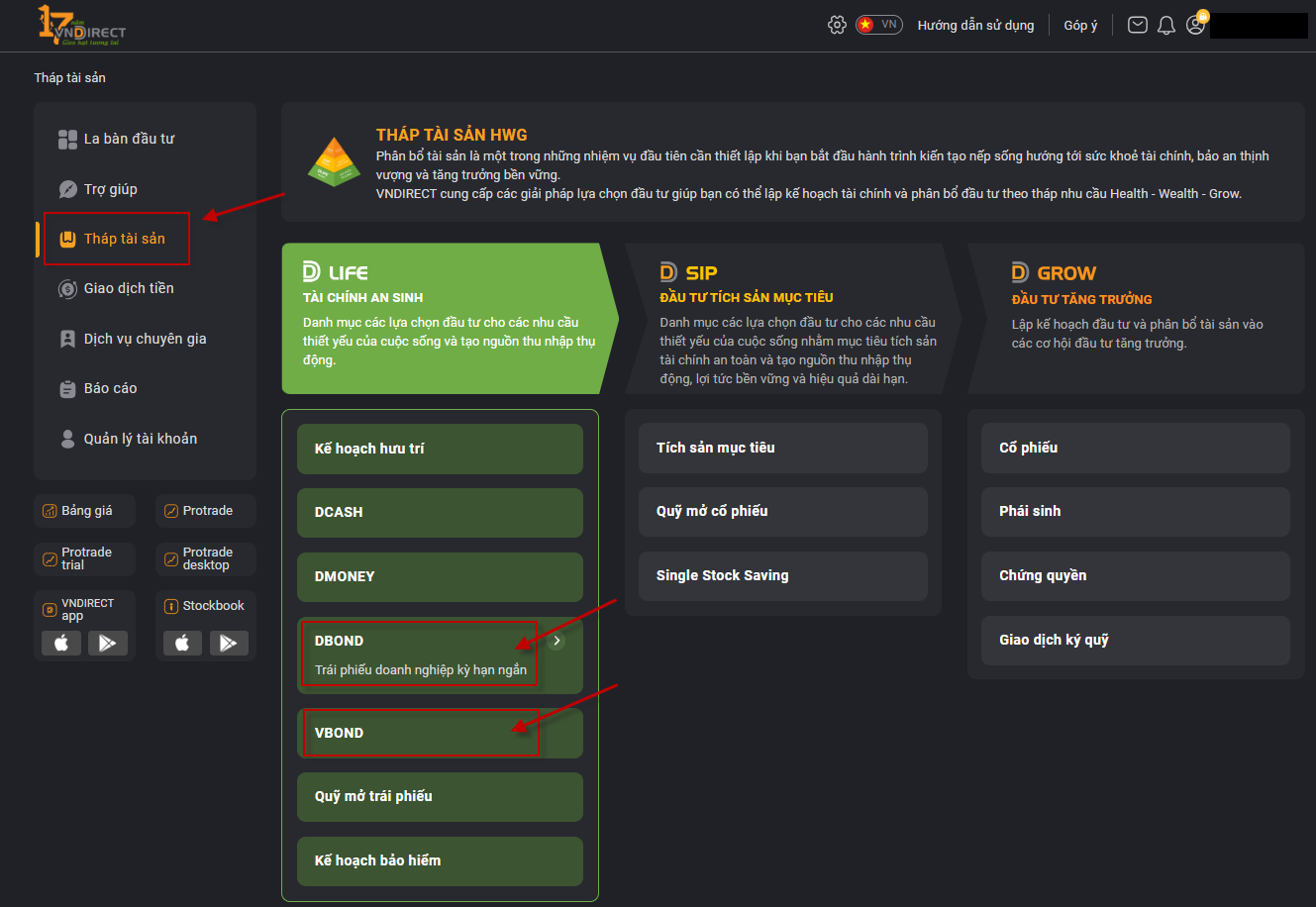
Task: Open the DMONEY option
Action: [440, 577]
